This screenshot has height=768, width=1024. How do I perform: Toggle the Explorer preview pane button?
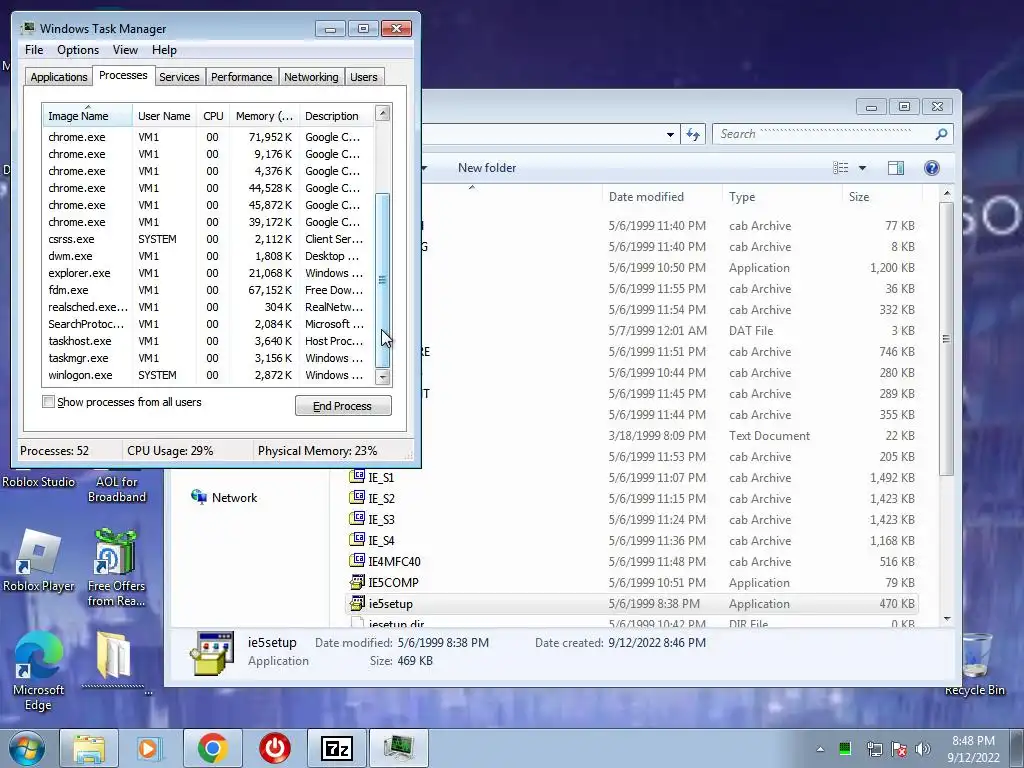(x=896, y=168)
